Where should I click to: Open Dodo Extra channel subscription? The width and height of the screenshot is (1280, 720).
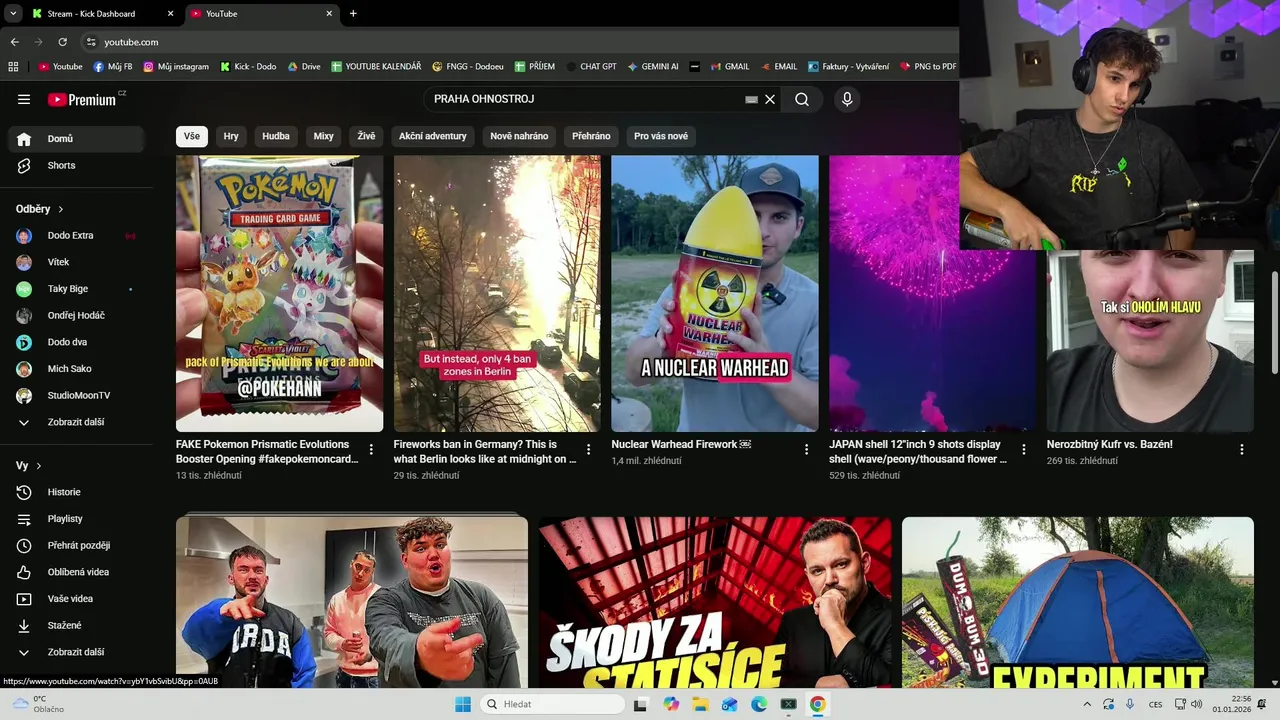(76, 236)
